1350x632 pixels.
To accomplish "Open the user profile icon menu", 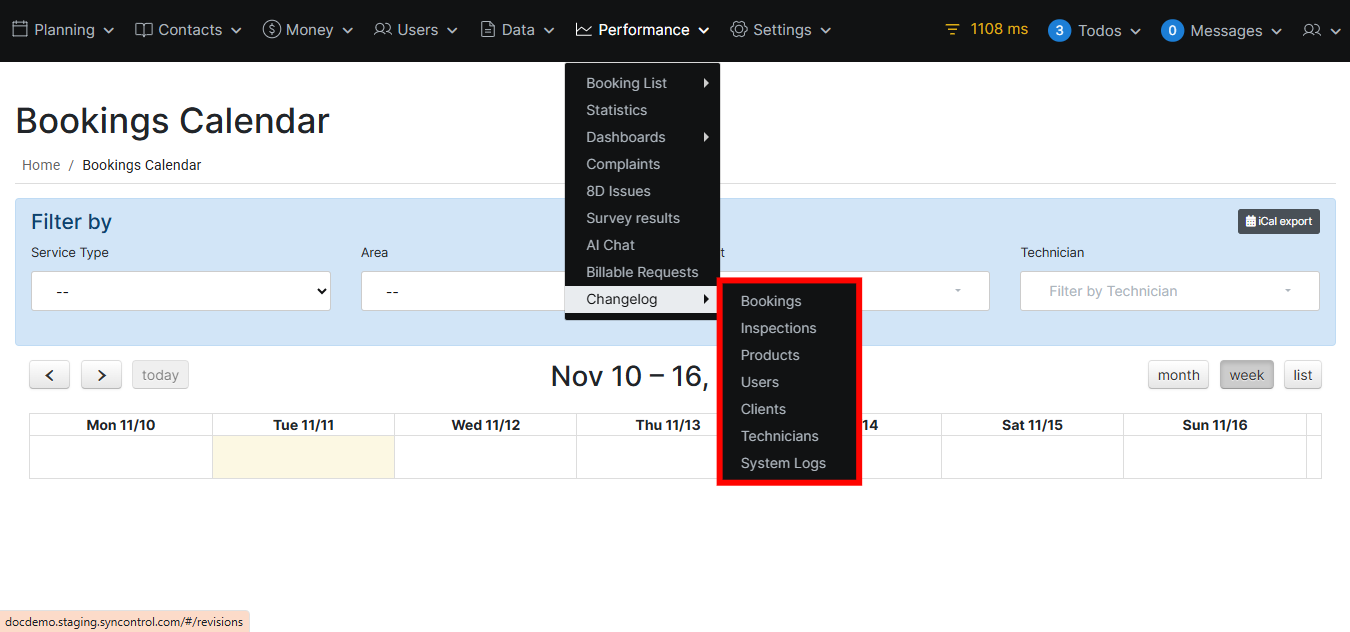I will [1320, 31].
